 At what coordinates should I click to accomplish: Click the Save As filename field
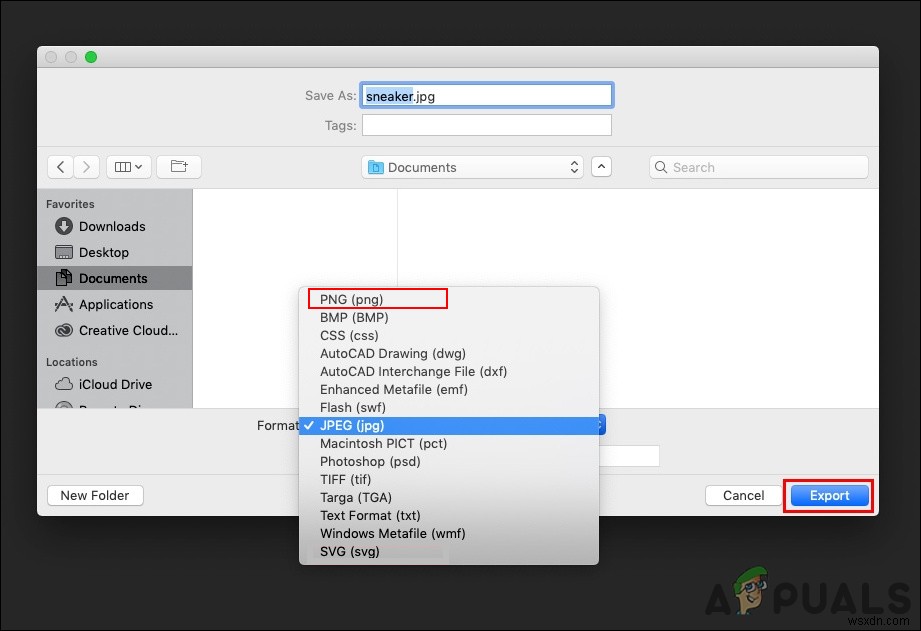[486, 96]
